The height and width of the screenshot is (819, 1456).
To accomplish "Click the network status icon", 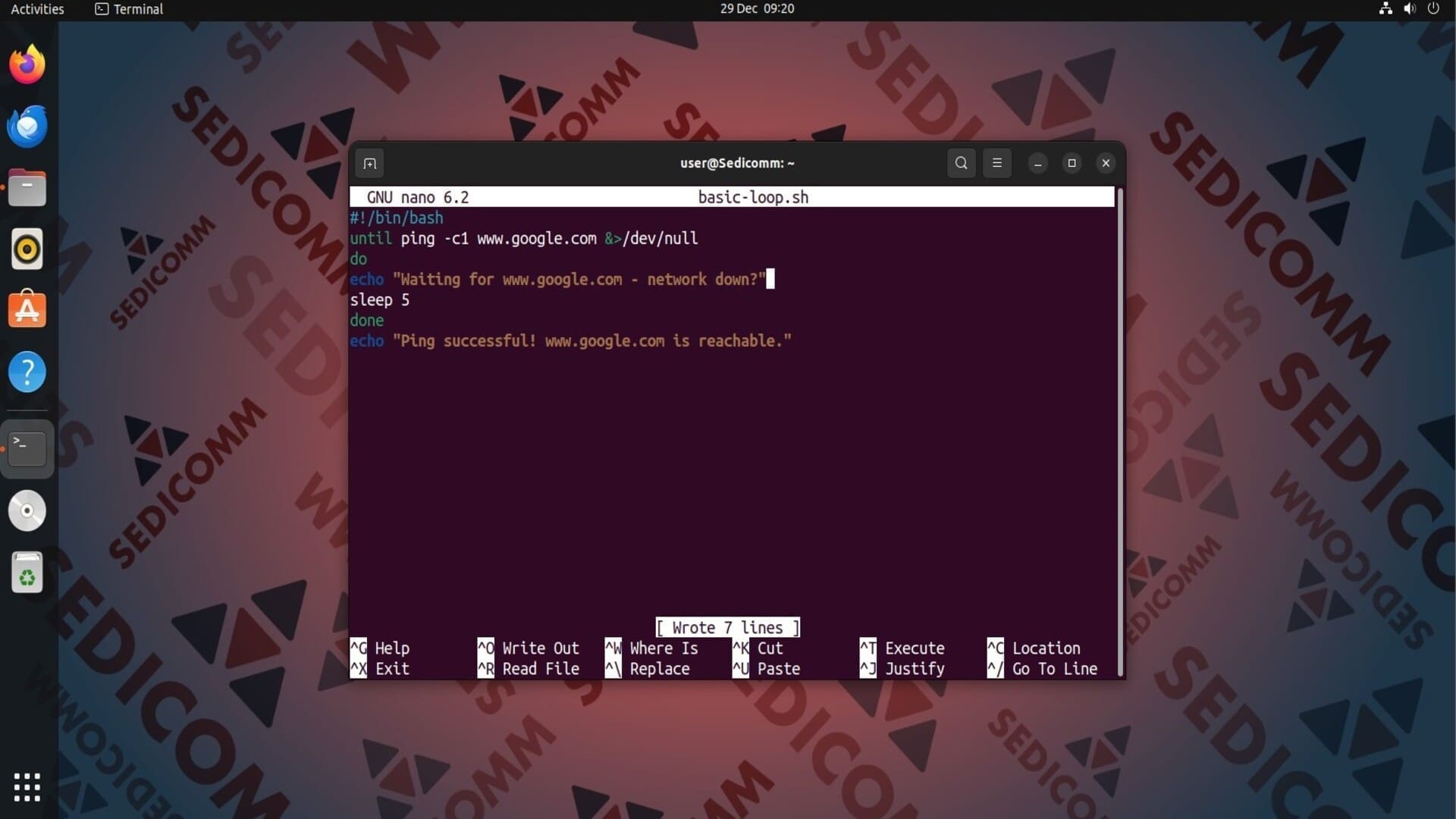I will click(1385, 9).
